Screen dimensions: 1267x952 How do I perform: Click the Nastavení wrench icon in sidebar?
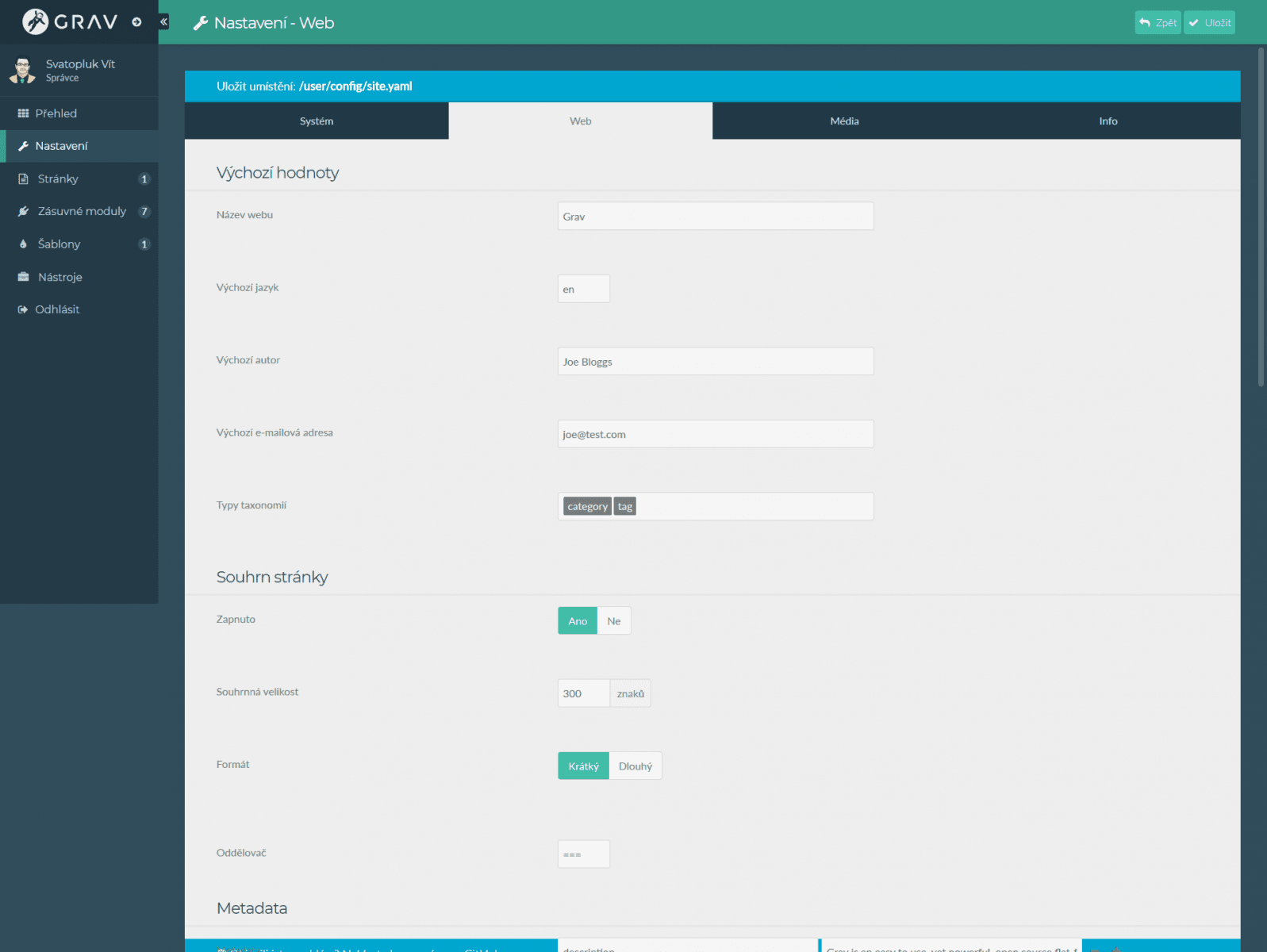pos(23,146)
